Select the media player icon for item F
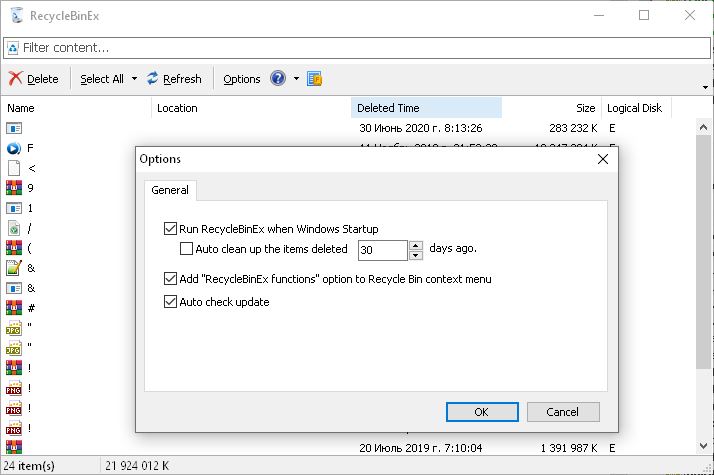The height and width of the screenshot is (475, 714). pyautogui.click(x=14, y=148)
